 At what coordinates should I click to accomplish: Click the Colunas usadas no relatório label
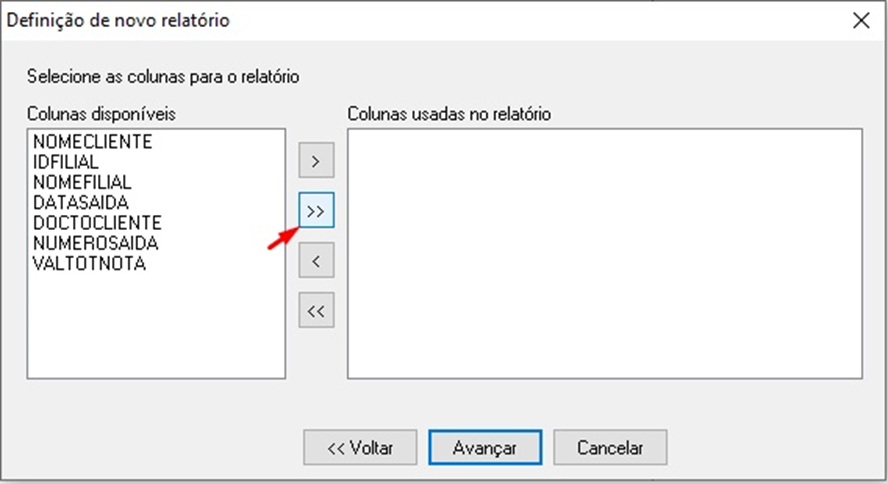449,114
